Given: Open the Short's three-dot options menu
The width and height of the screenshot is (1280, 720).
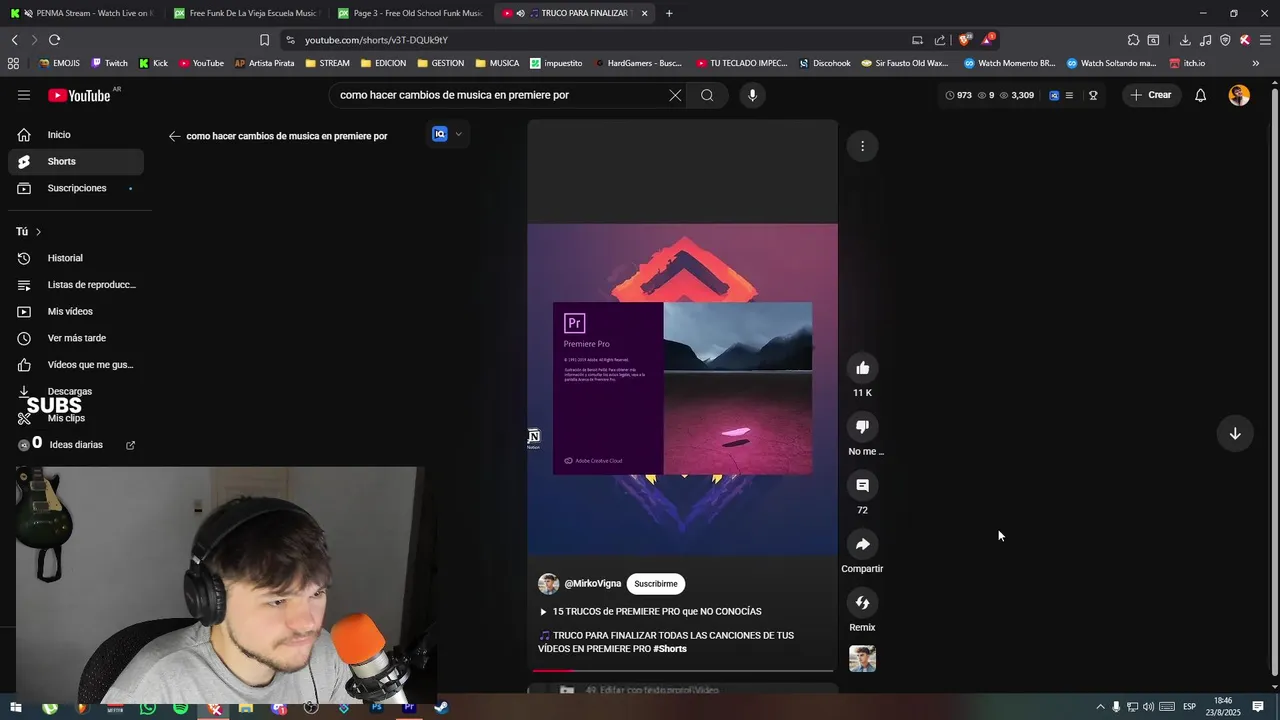Looking at the screenshot, I should point(862,146).
